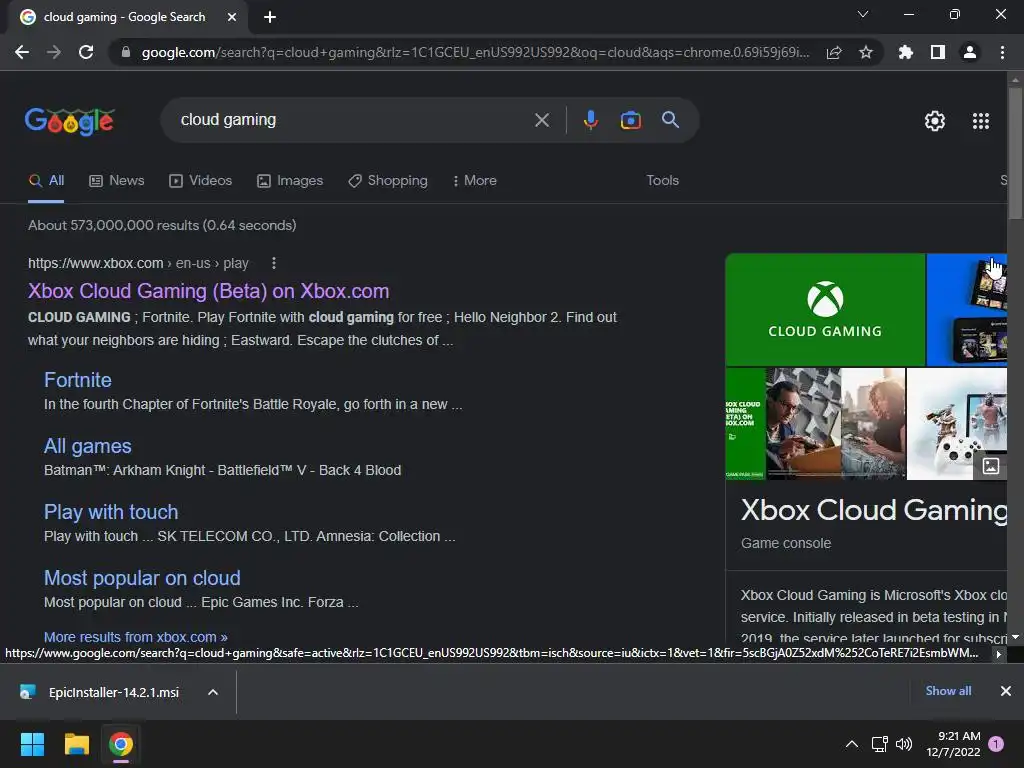Reload the page with refresh icon

[86, 52]
